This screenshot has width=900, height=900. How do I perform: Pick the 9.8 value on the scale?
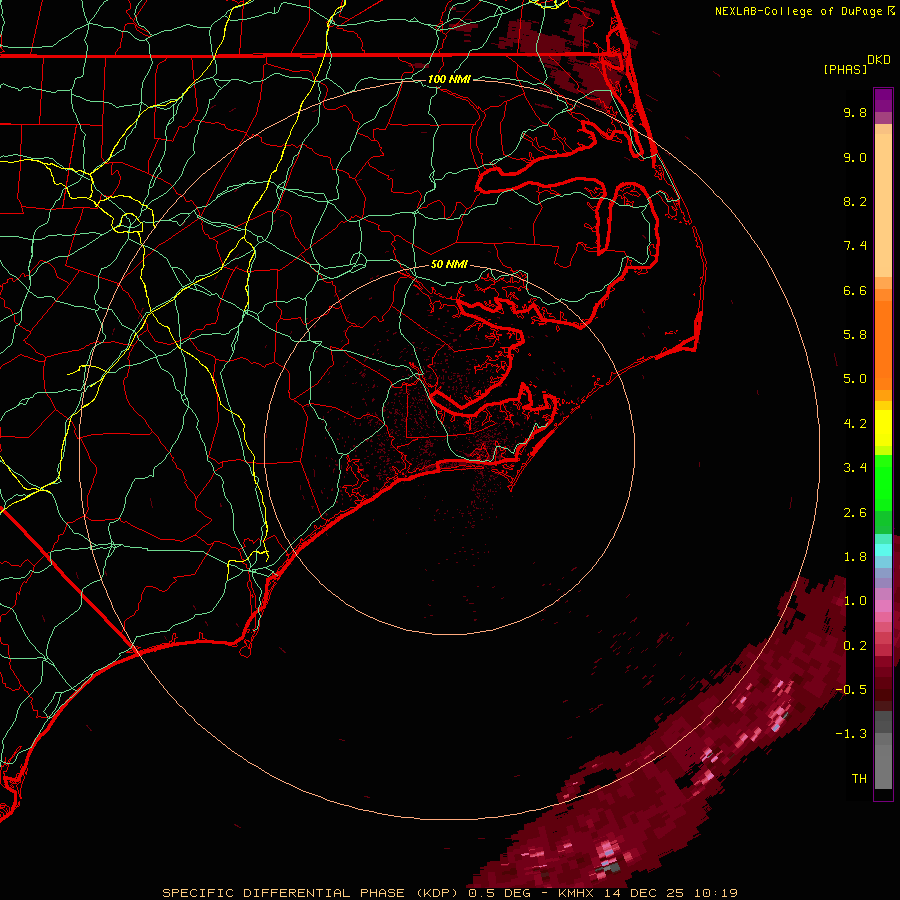click(855, 112)
